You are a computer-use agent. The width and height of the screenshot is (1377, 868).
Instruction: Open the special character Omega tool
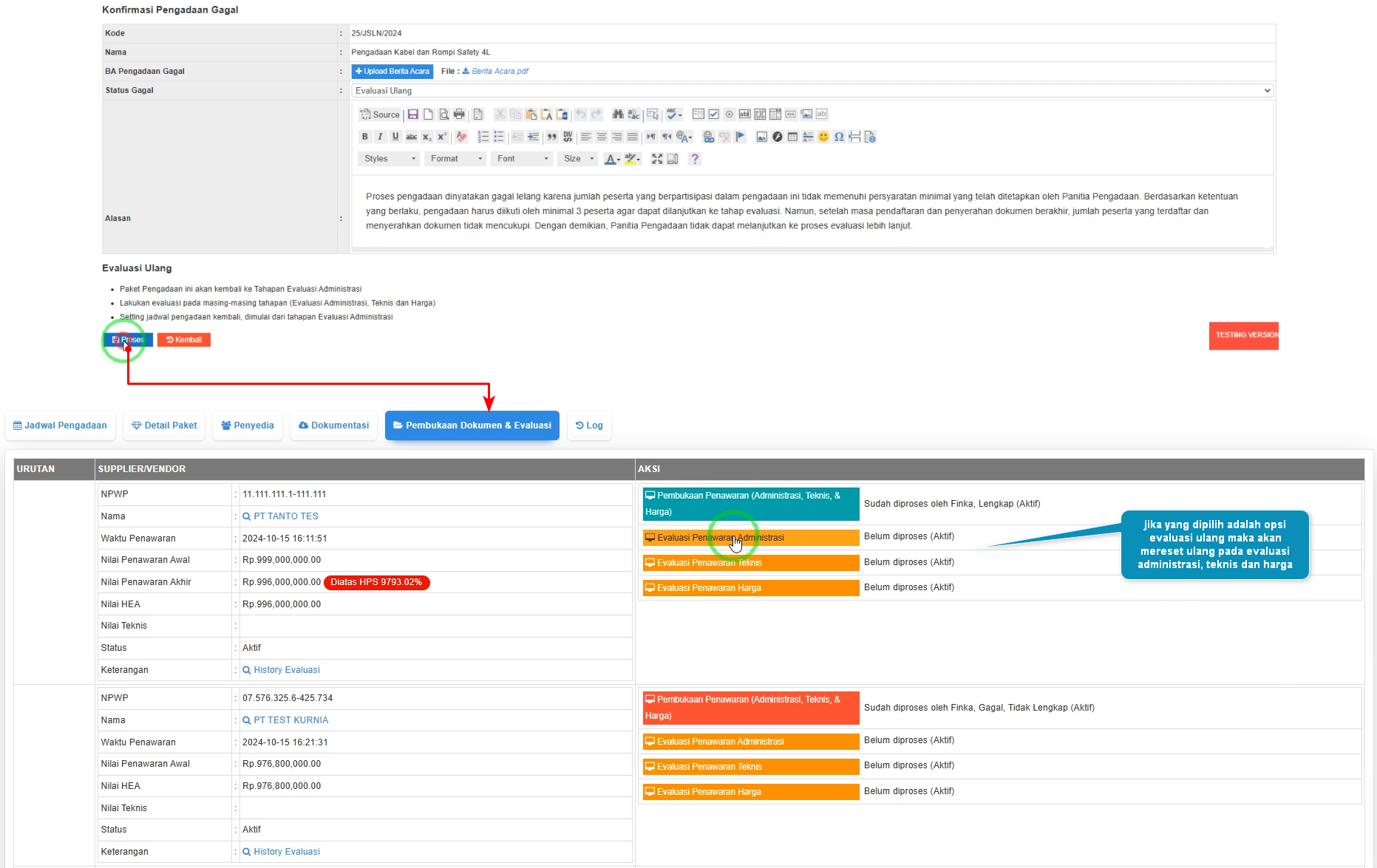(839, 137)
